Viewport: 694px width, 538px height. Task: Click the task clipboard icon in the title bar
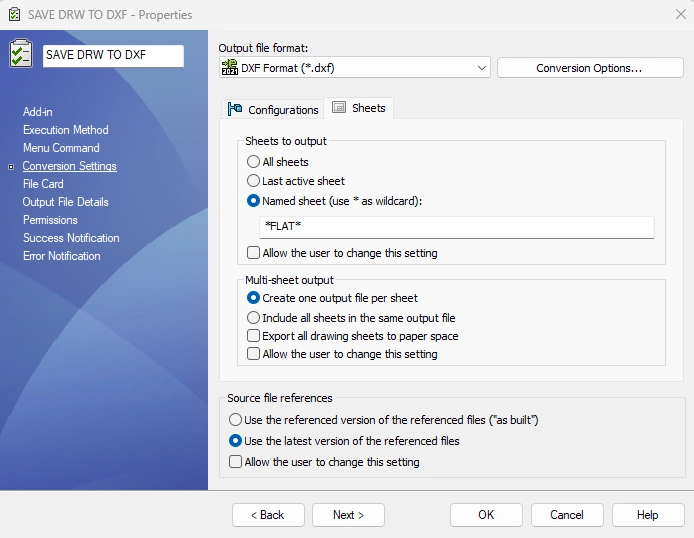[x=14, y=14]
